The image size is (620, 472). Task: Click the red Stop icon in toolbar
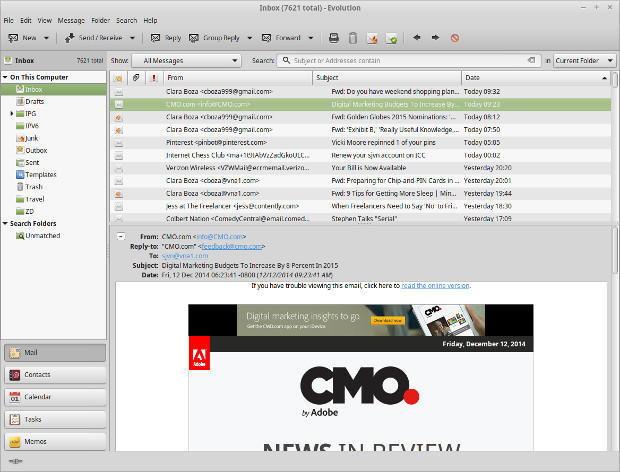pos(455,38)
